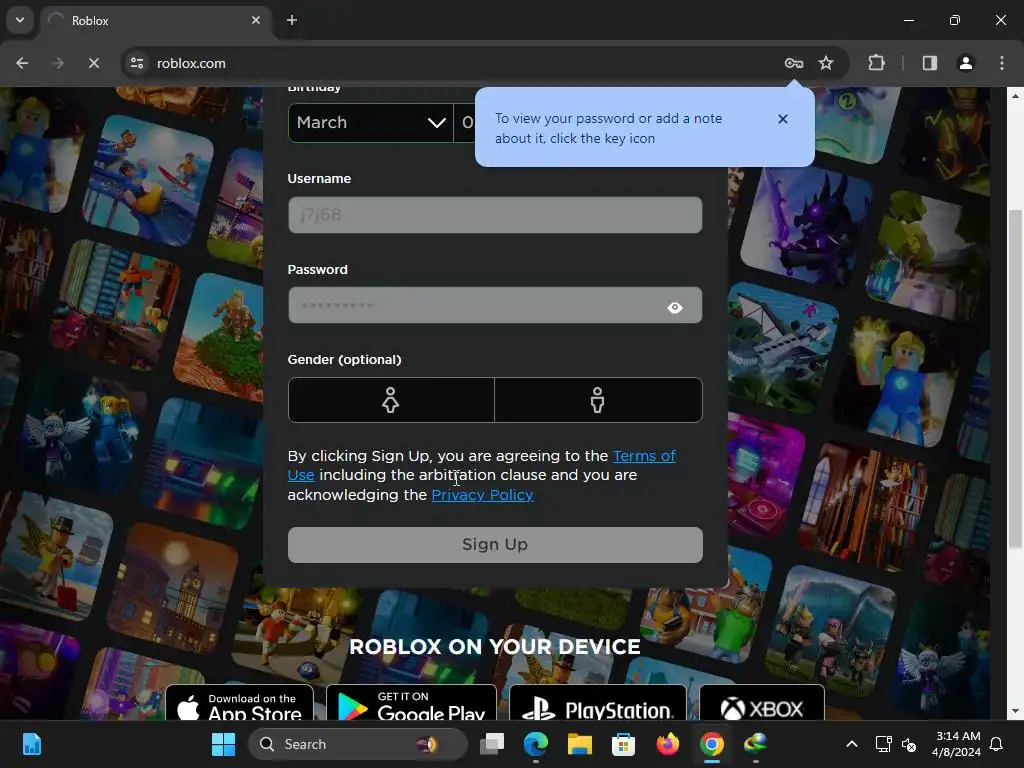Click into the Password field

(x=495, y=305)
